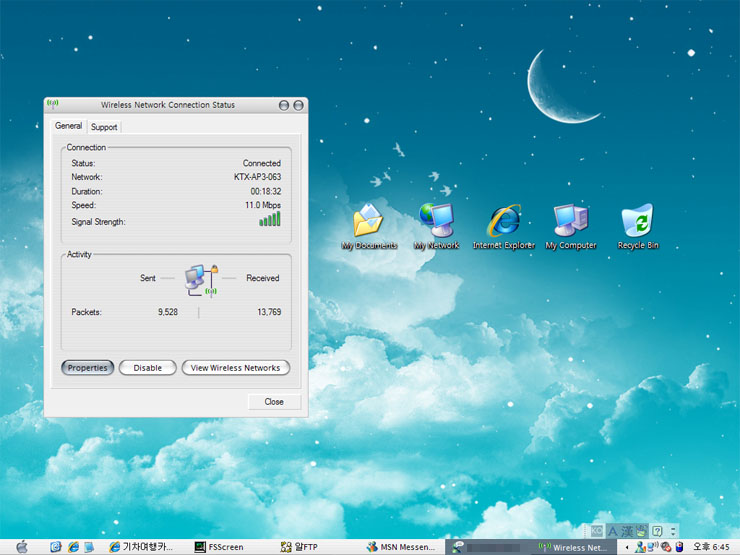Click the battery tray icon
This screenshot has height=555, width=740.
pyautogui.click(x=679, y=547)
